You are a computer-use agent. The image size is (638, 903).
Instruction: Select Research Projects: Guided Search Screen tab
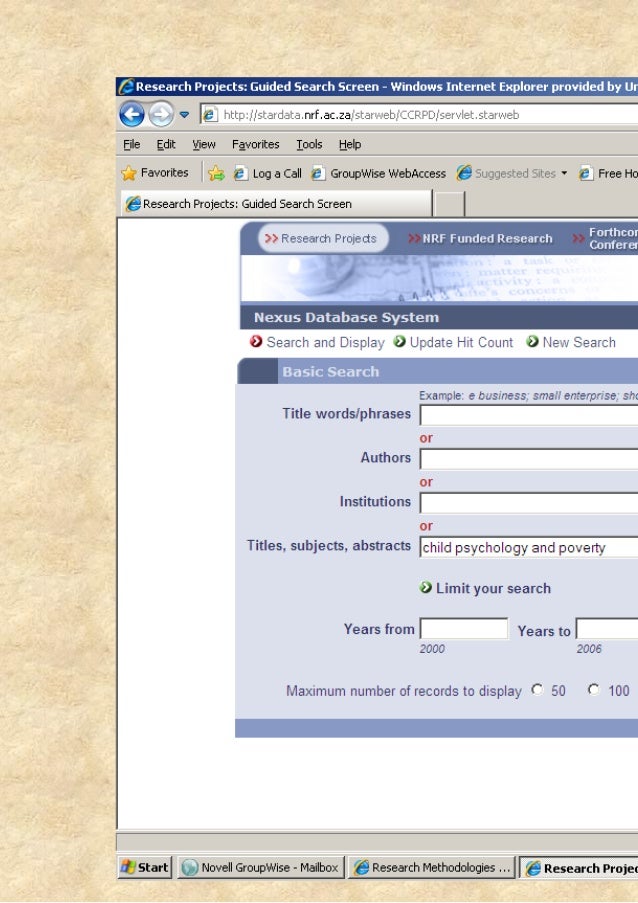pos(276,204)
